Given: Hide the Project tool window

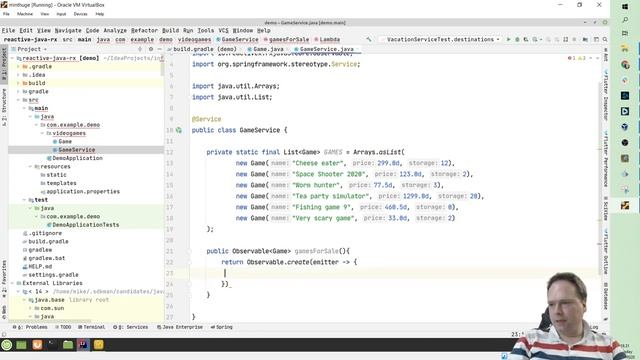Looking at the screenshot, I should 159,49.
